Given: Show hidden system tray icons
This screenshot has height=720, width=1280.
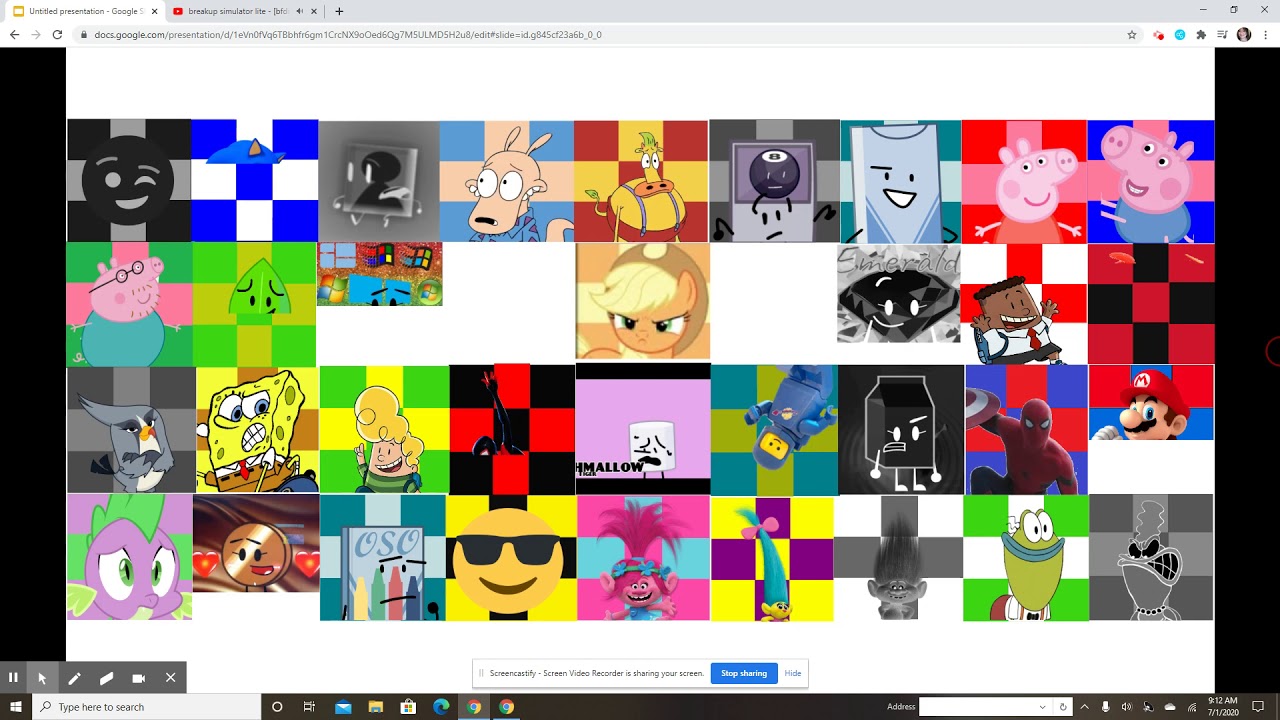Looking at the screenshot, I should [1084, 707].
